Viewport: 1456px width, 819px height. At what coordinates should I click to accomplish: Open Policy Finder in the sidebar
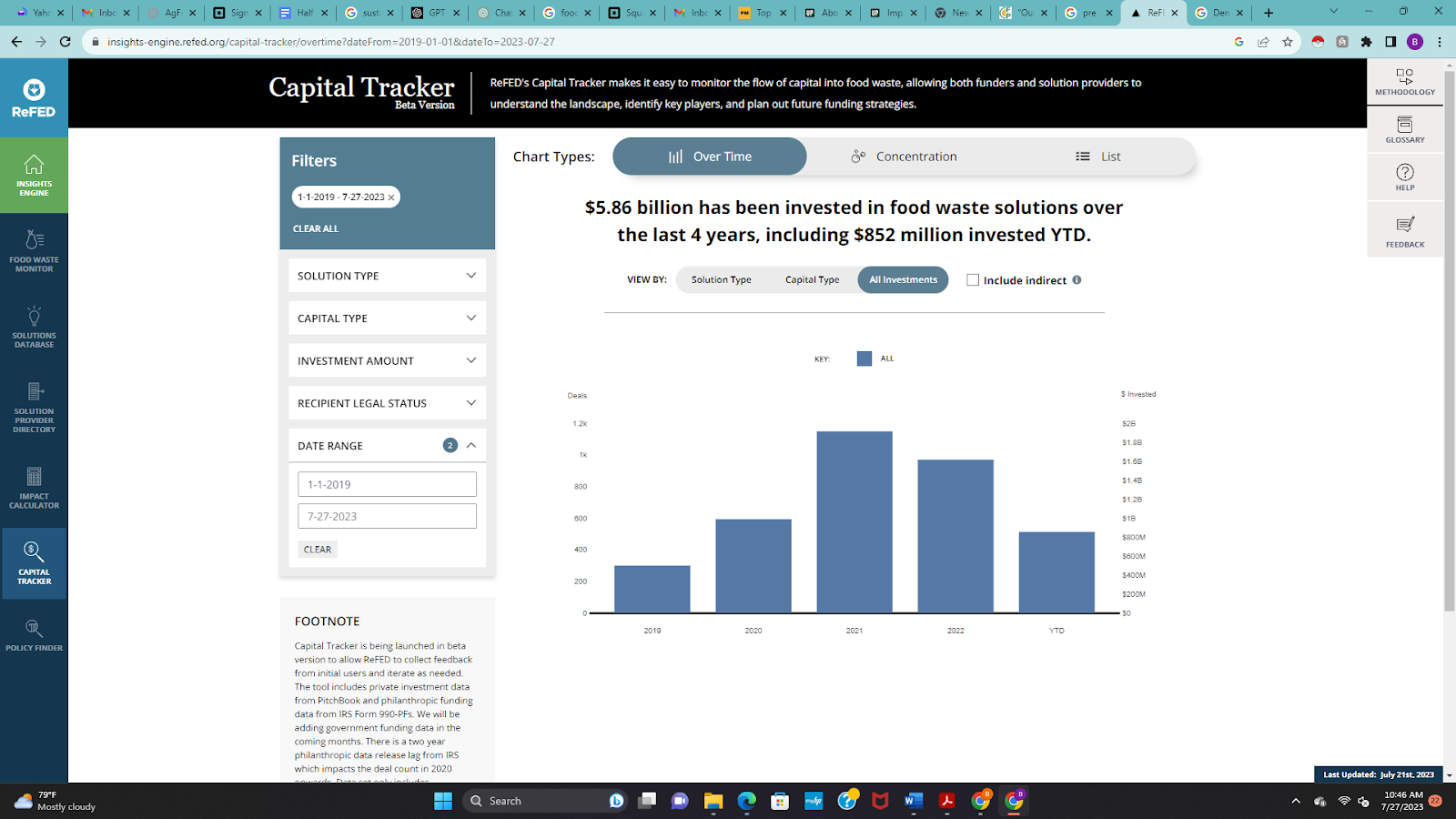click(34, 635)
